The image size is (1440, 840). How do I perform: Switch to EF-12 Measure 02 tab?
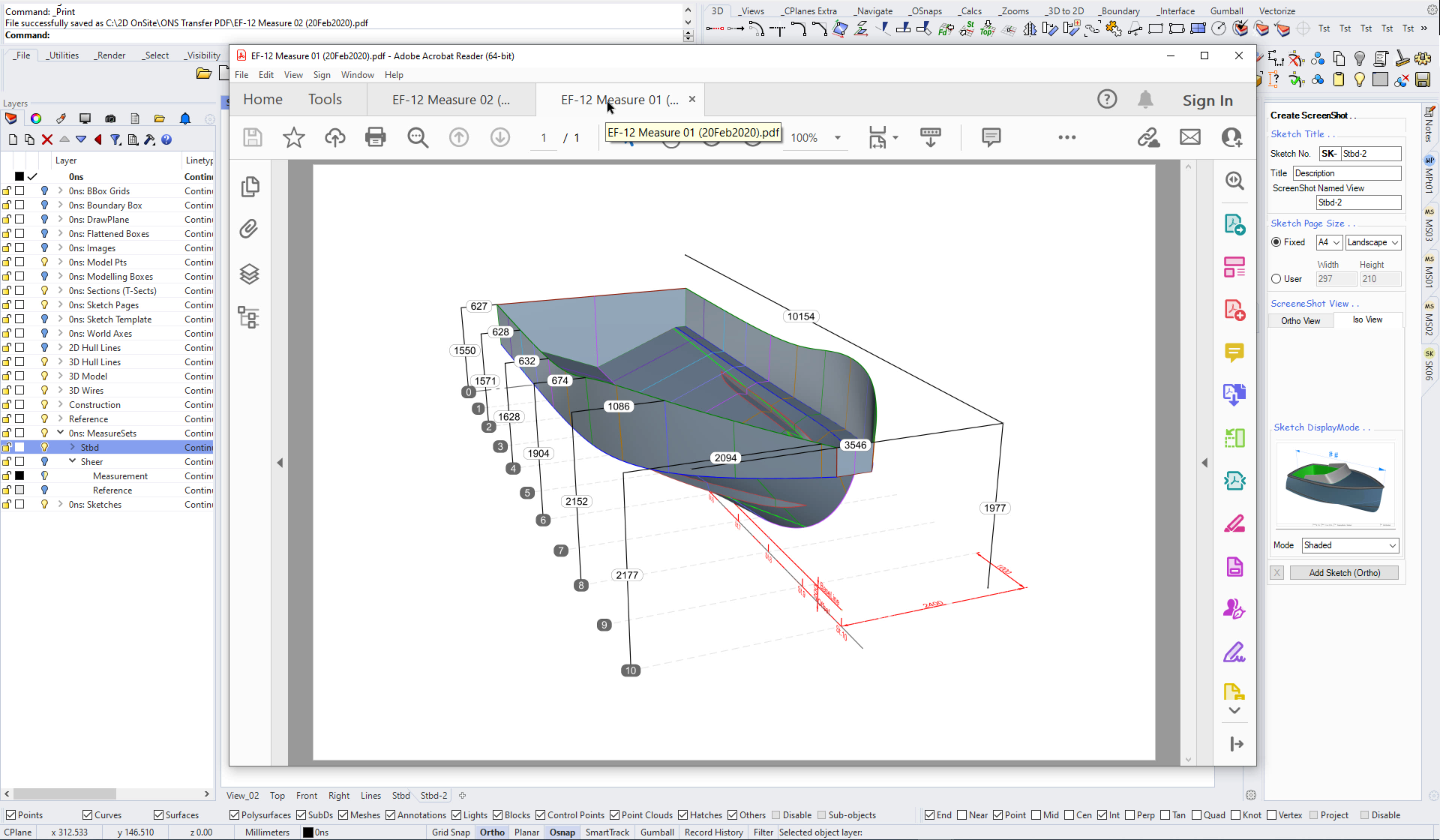(451, 100)
